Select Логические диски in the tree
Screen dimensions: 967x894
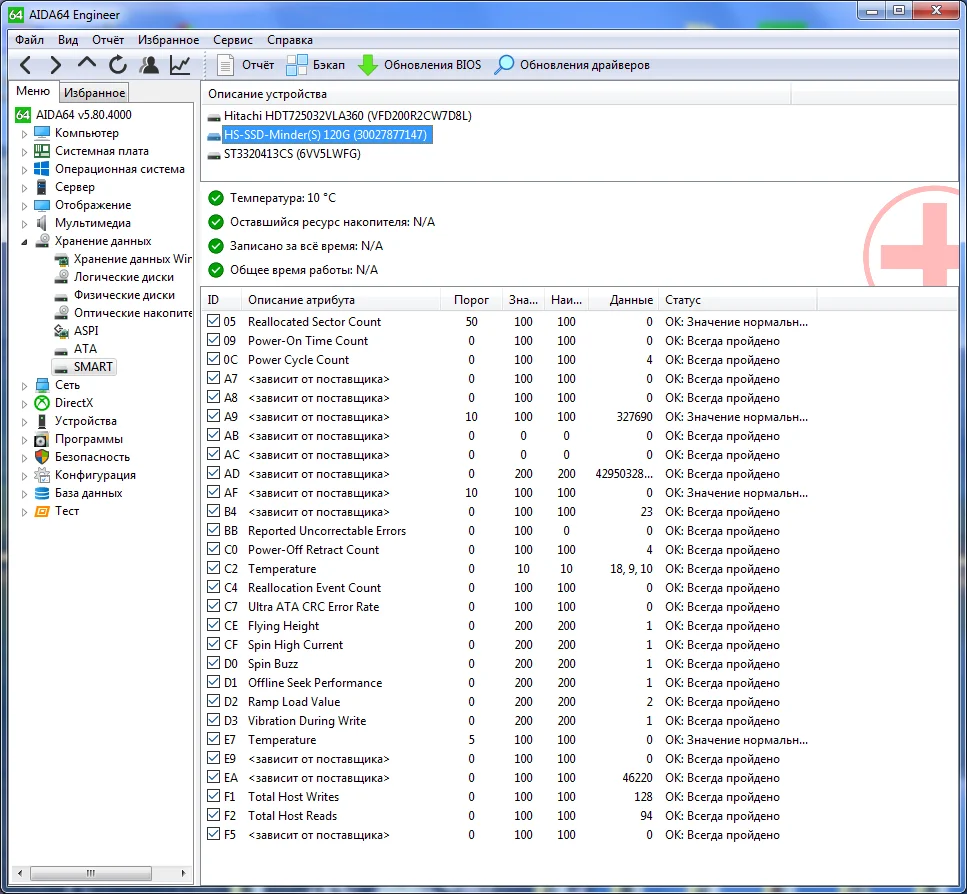[124, 277]
